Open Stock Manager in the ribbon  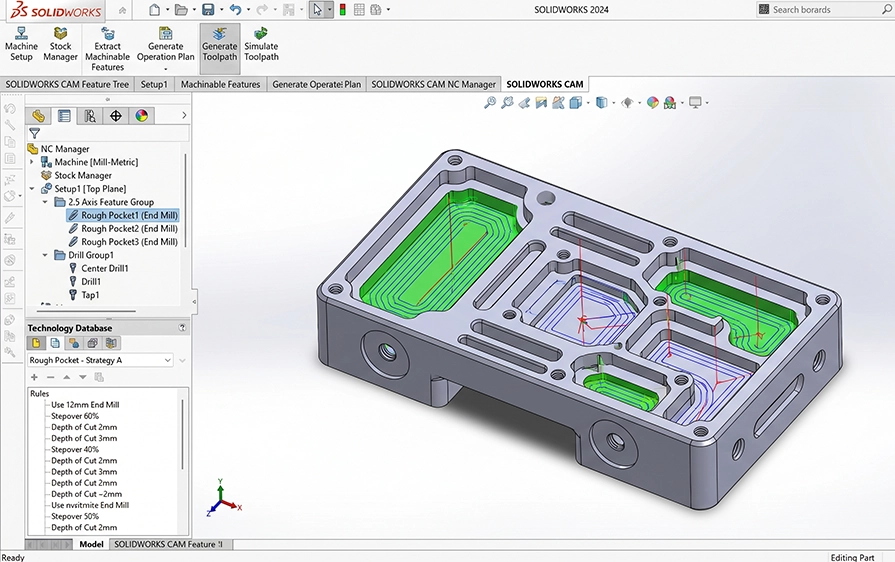60,44
